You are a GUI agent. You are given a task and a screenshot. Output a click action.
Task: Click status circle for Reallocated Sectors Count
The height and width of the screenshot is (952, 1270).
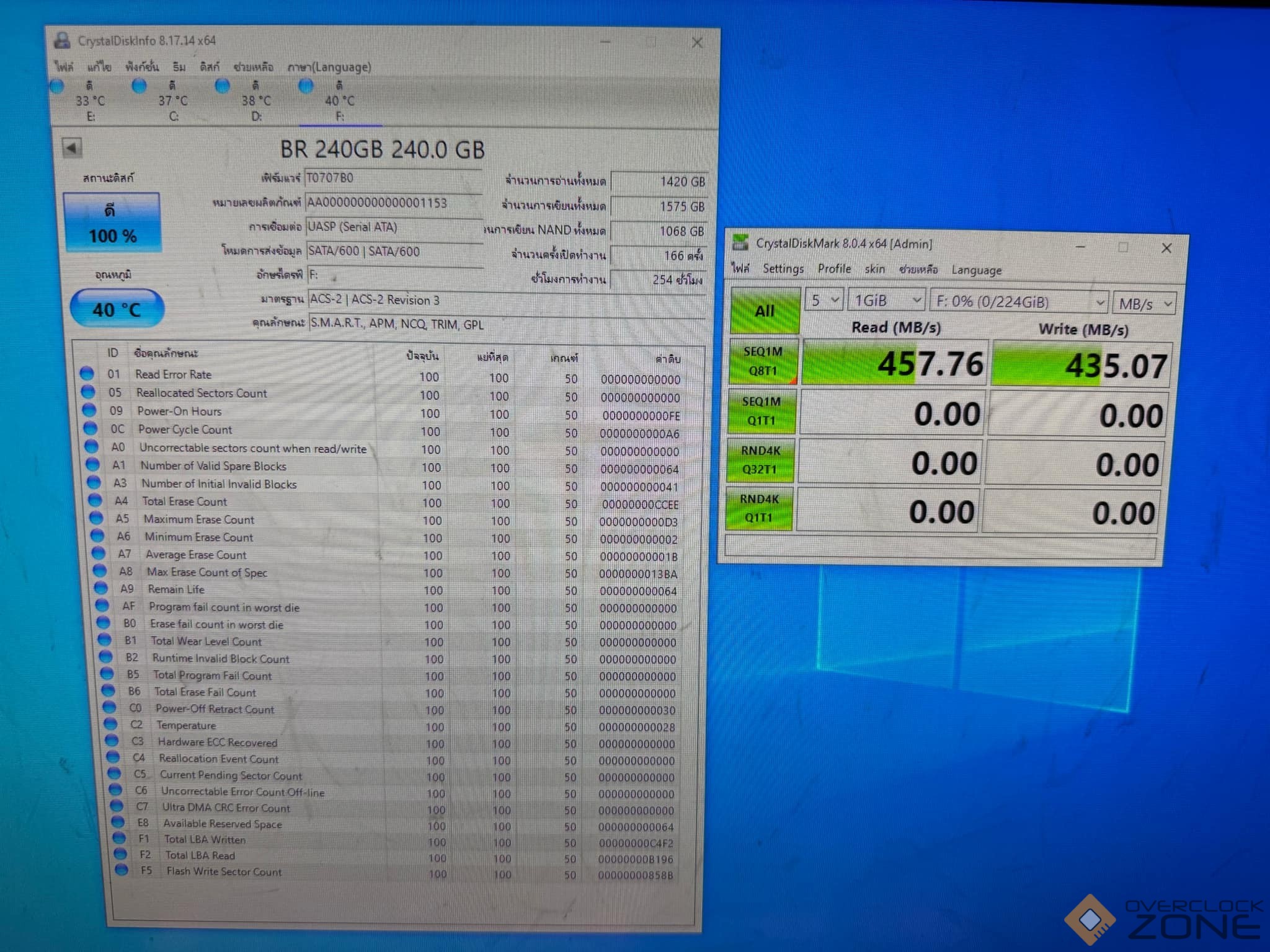[88, 392]
